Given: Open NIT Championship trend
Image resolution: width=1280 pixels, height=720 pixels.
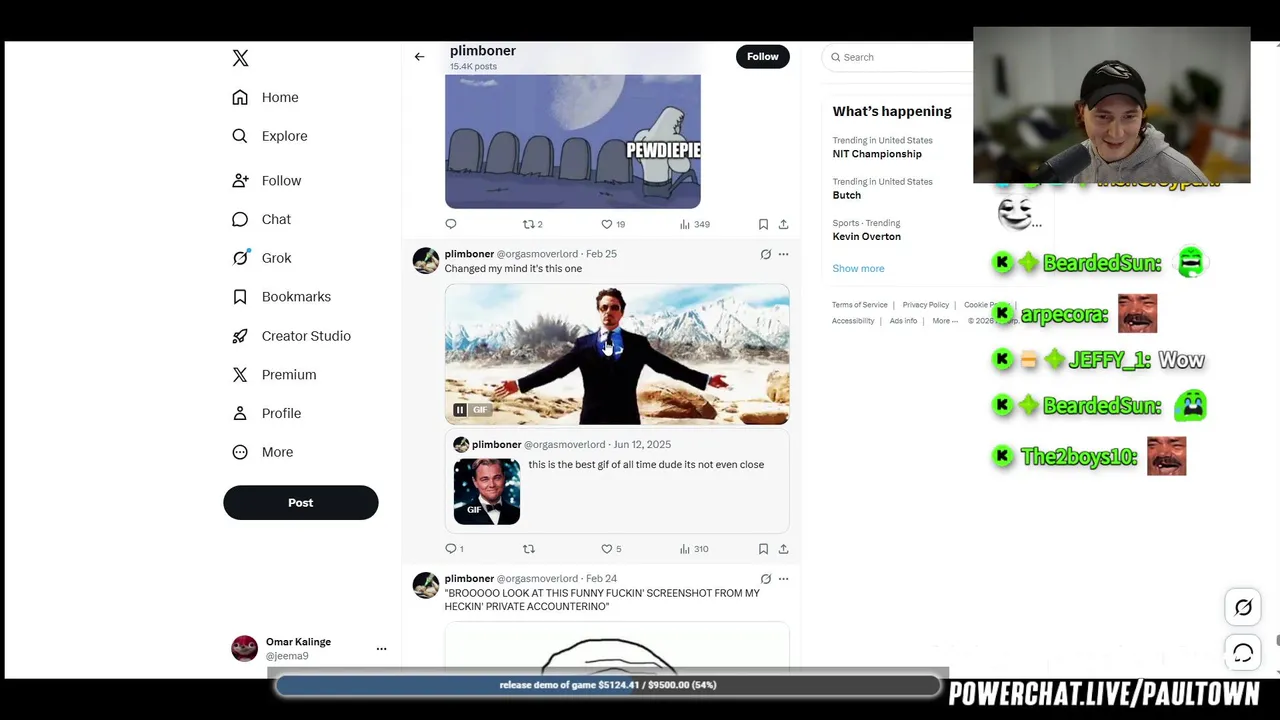Looking at the screenshot, I should point(877,154).
